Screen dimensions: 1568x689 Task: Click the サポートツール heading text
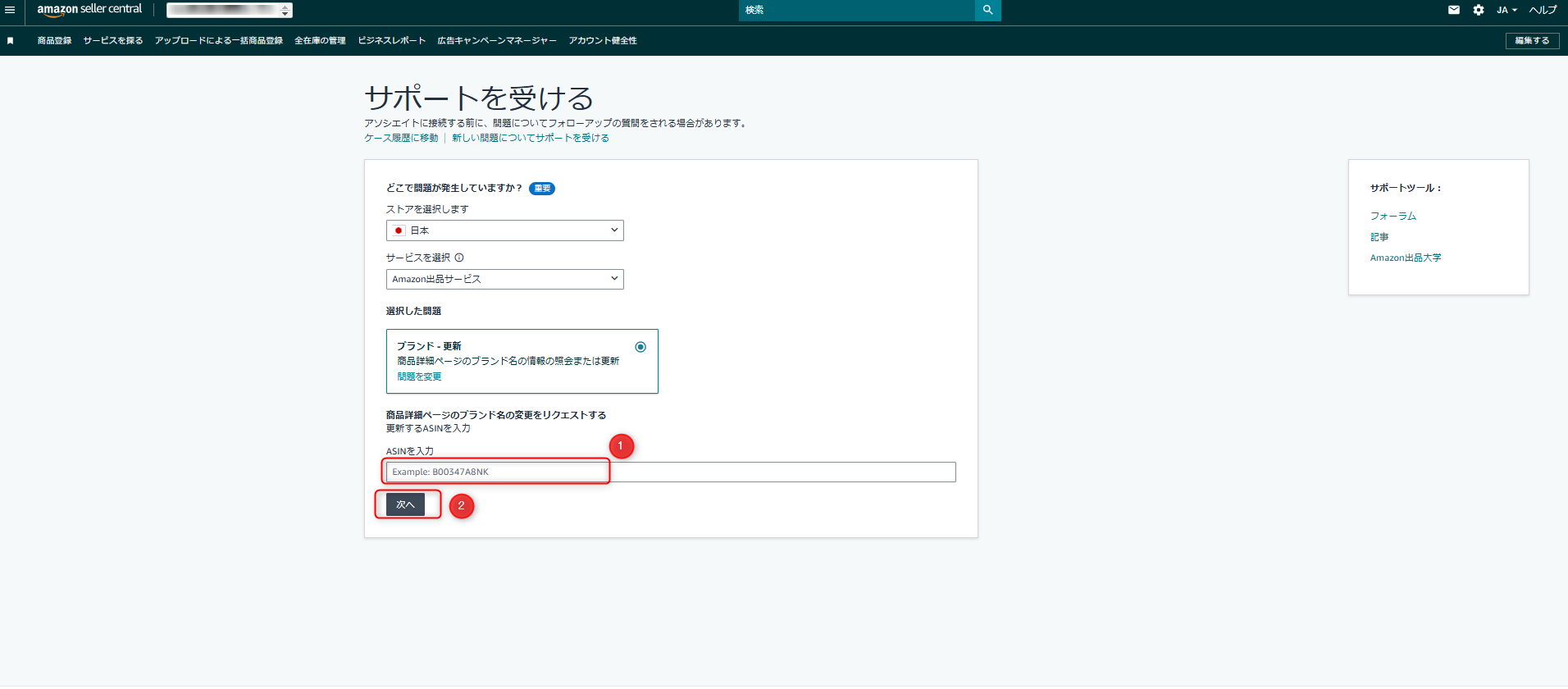[x=1405, y=188]
